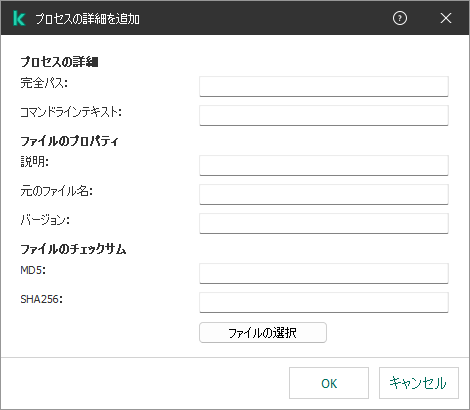Focus the 完全パス input field
This screenshot has width=470, height=410.
tap(324, 86)
